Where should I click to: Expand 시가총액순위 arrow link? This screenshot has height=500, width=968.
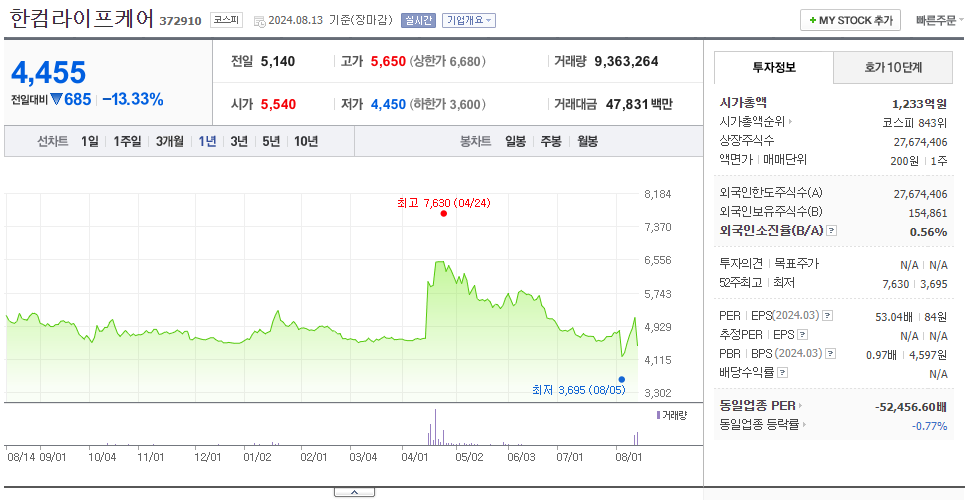click(757, 122)
